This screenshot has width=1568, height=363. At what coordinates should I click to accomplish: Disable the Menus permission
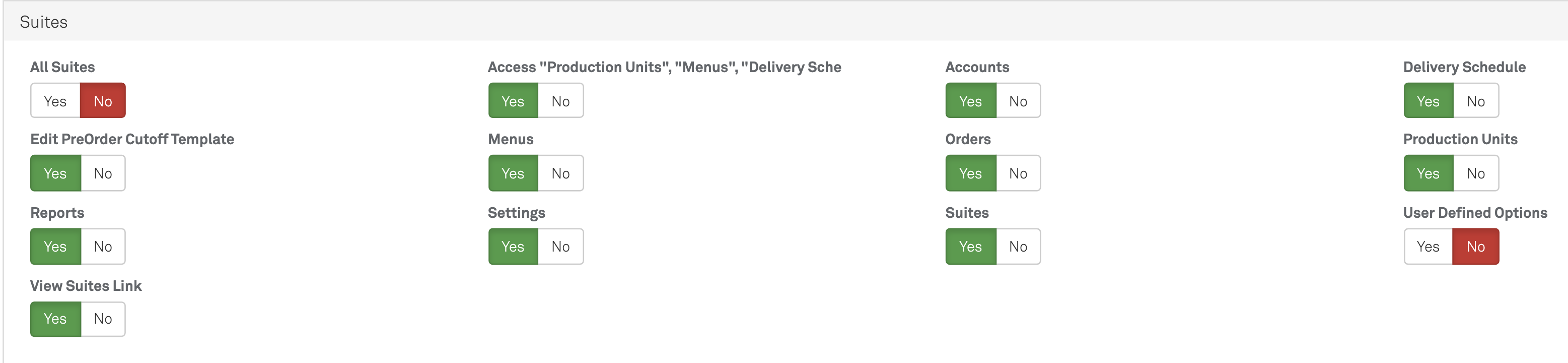pos(560,173)
